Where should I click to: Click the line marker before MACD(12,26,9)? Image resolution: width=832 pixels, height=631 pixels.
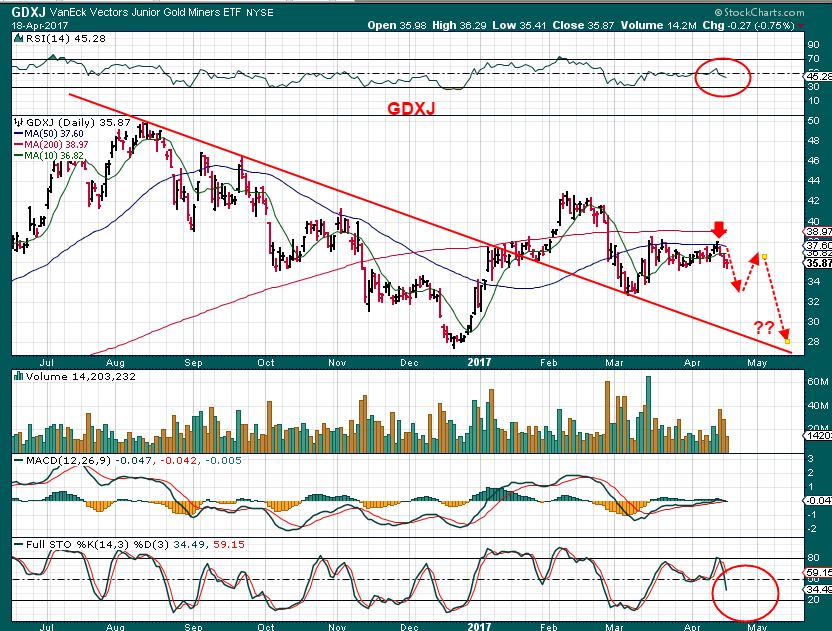pos(19,461)
